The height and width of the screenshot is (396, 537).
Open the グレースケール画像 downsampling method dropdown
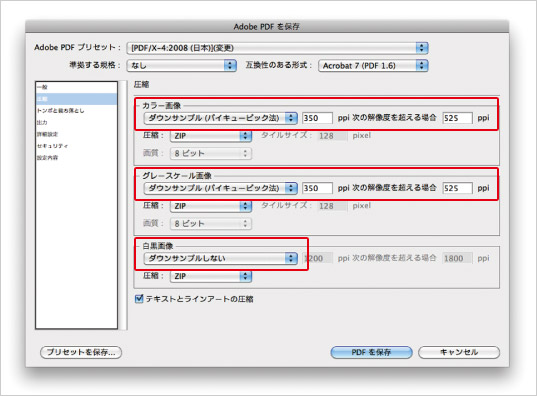[x=221, y=188]
